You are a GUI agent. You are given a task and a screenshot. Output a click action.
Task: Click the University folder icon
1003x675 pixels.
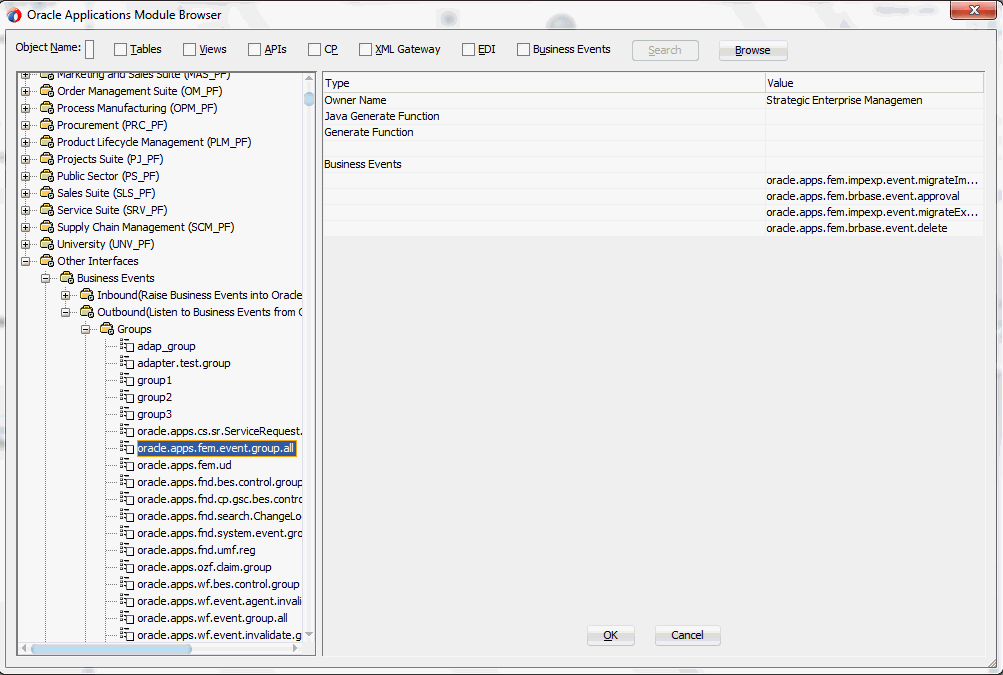[x=47, y=244]
